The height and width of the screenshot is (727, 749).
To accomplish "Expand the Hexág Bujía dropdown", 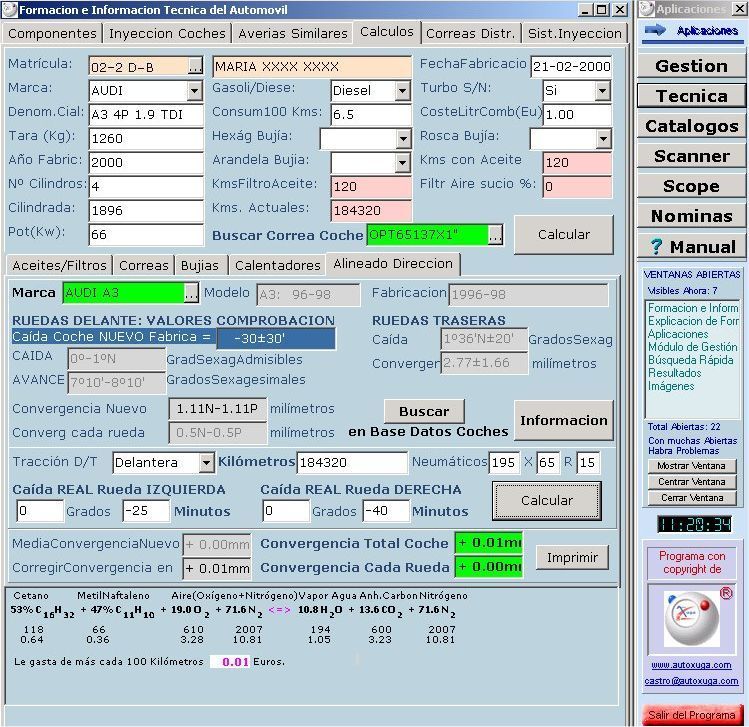I will tap(403, 139).
